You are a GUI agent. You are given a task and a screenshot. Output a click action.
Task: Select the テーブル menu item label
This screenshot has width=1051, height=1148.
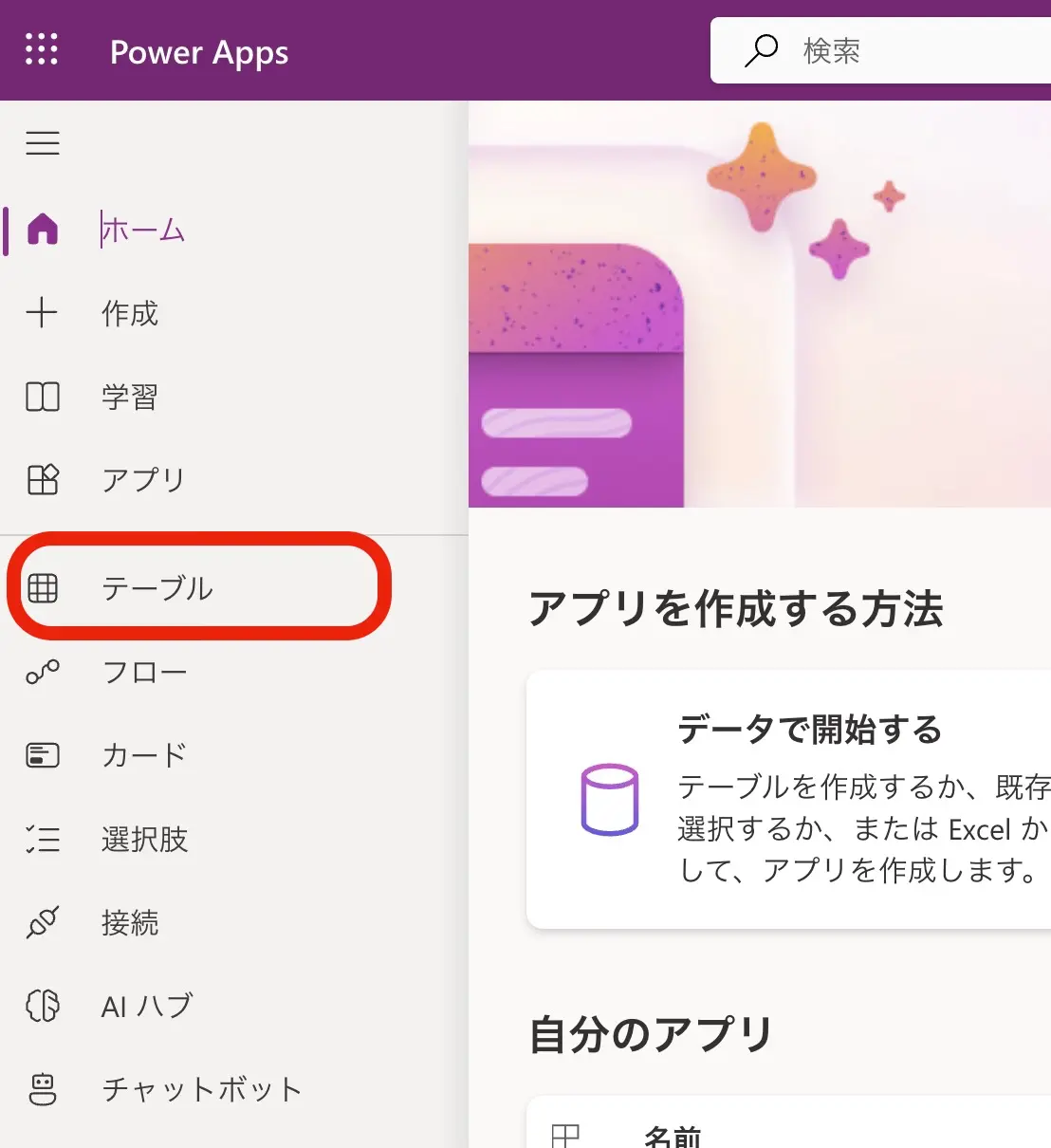pyautogui.click(x=157, y=588)
